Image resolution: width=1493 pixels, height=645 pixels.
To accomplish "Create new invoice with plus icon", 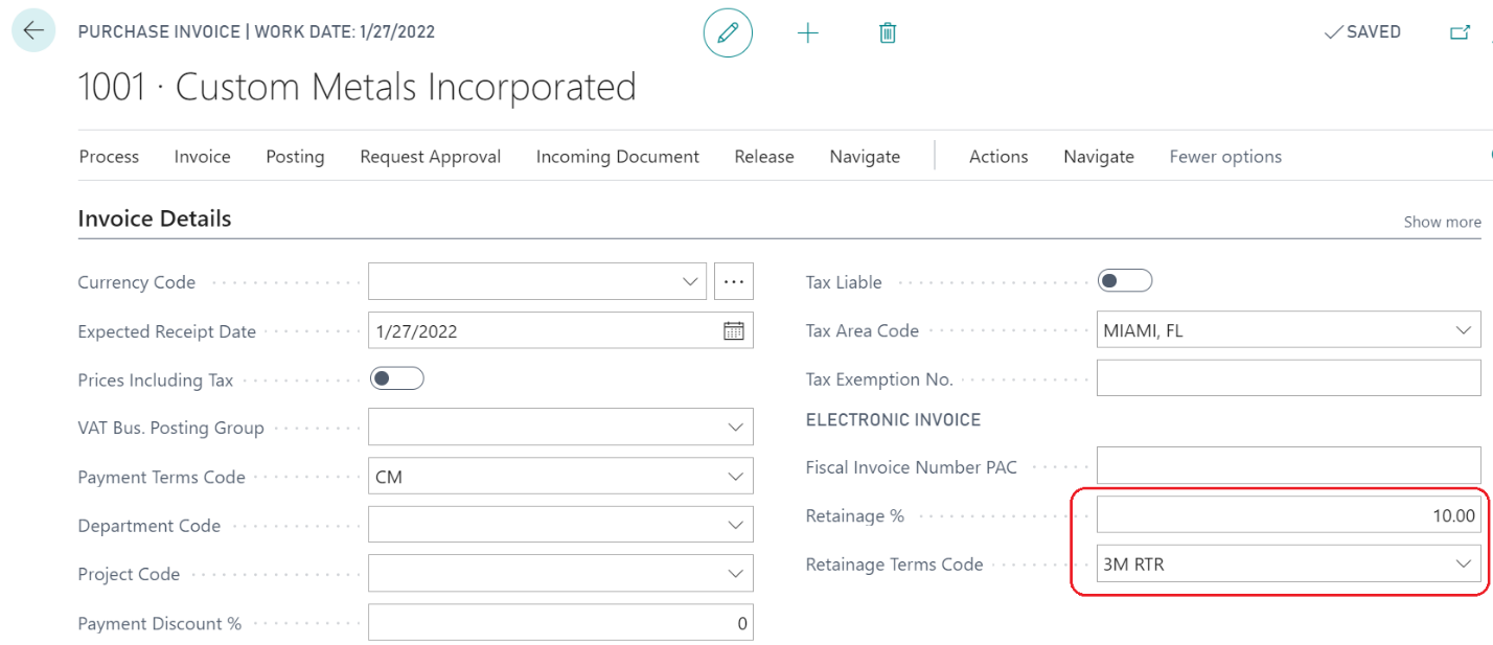I will 808,33.
